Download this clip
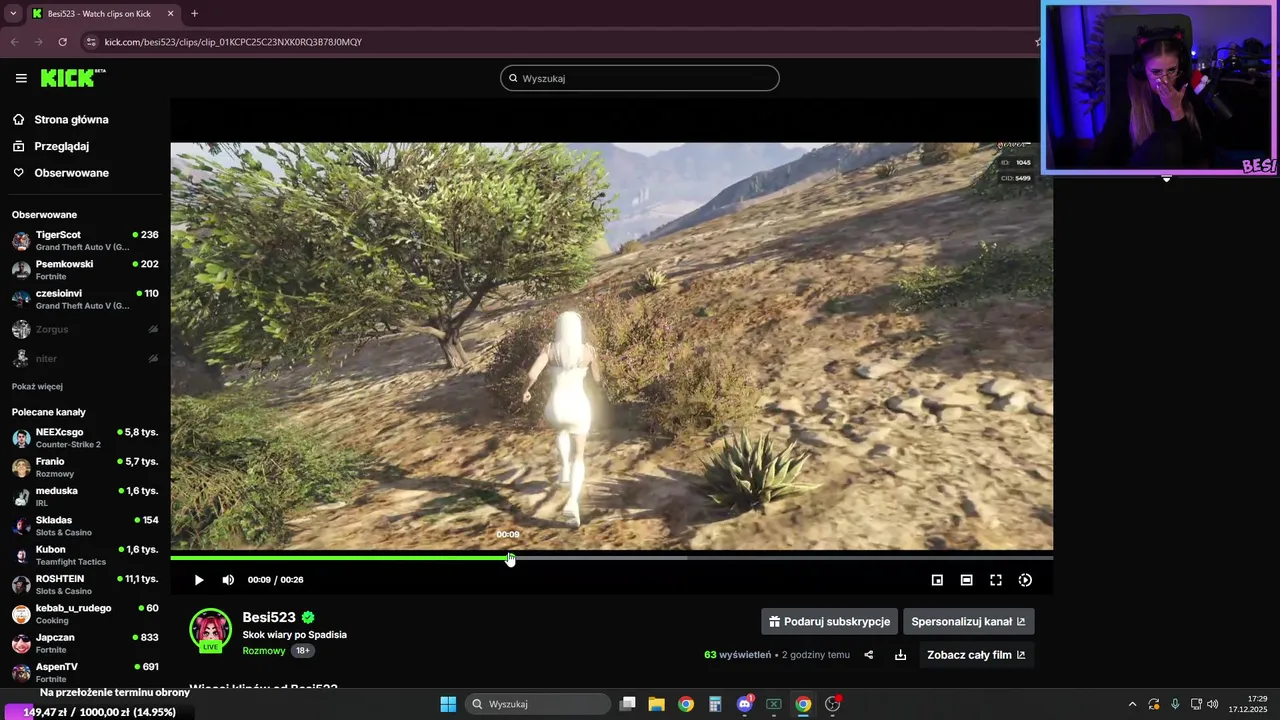 tap(900, 655)
